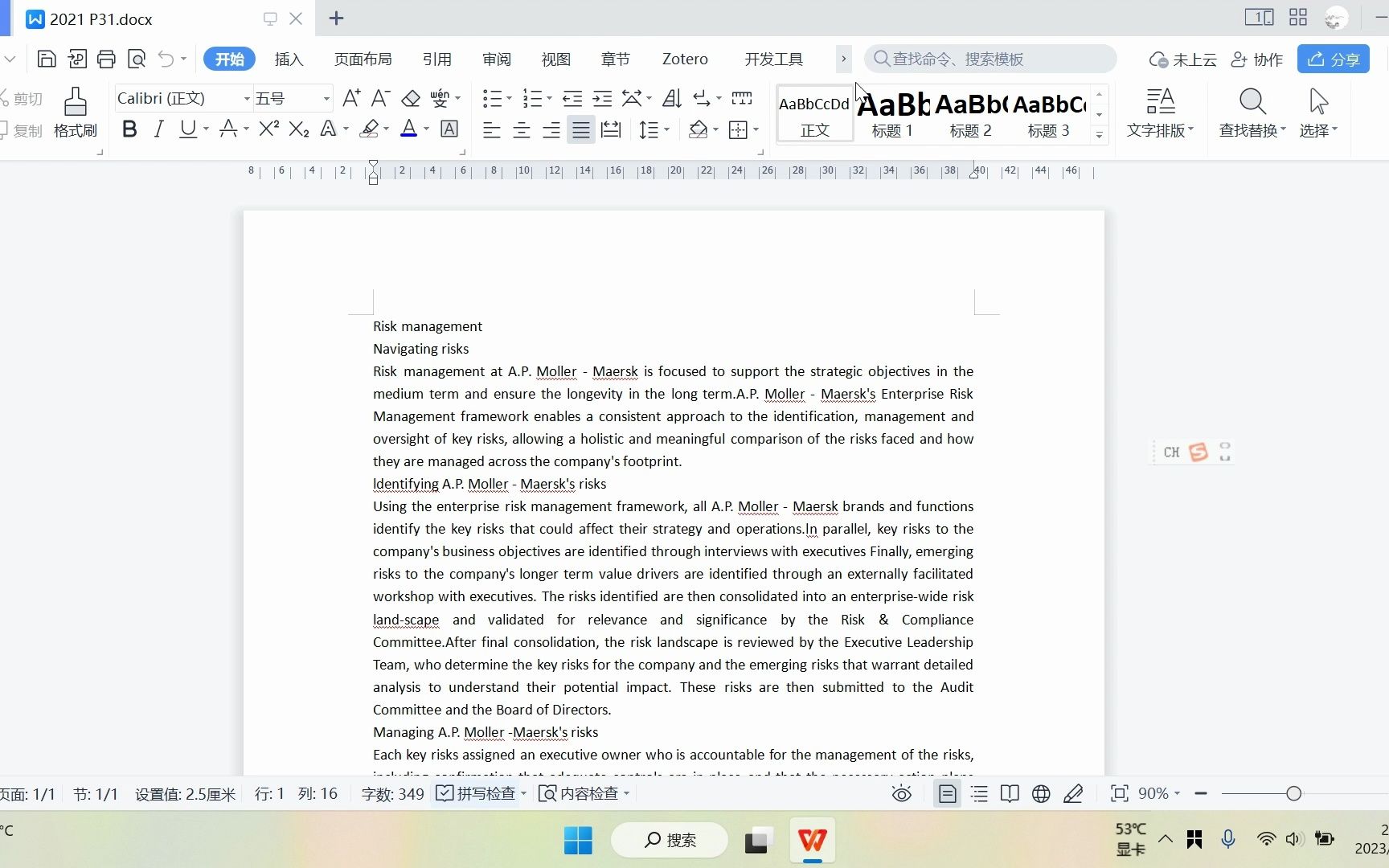
Task: Toggle Subscript formatting
Action: tap(299, 129)
